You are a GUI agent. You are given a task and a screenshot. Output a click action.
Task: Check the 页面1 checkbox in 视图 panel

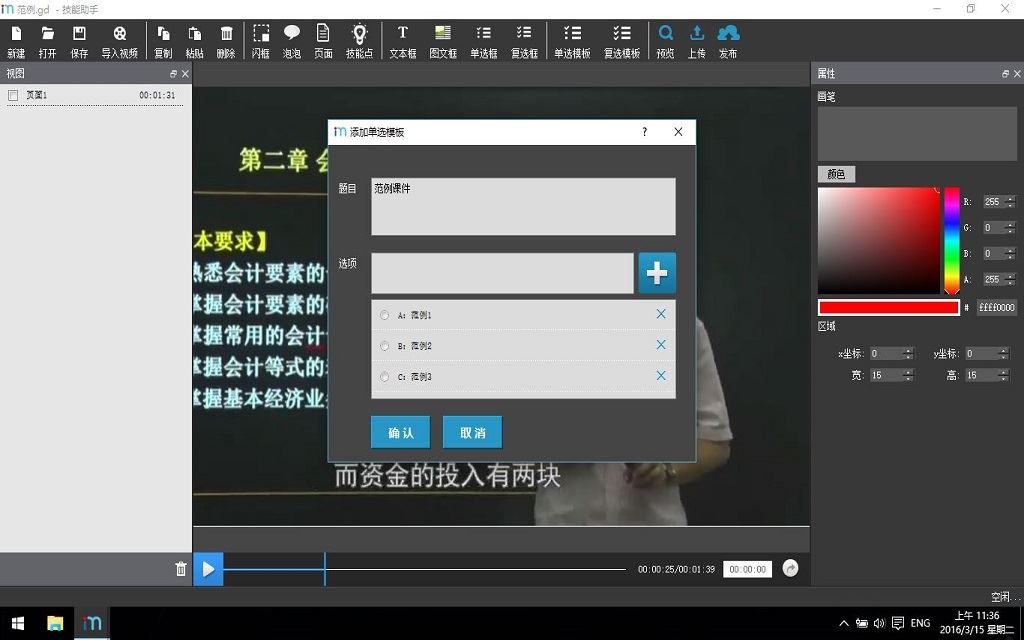pyautogui.click(x=12, y=95)
